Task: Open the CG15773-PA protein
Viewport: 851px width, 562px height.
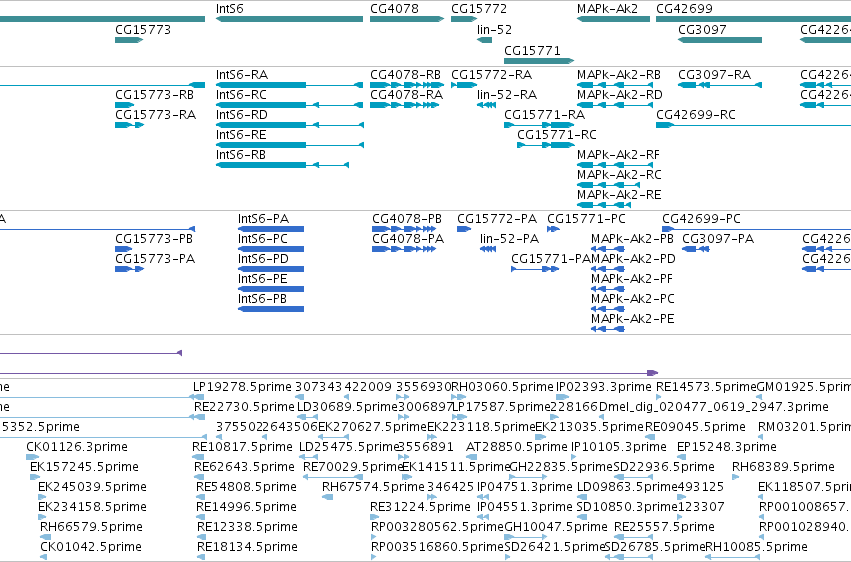Action: (155, 259)
